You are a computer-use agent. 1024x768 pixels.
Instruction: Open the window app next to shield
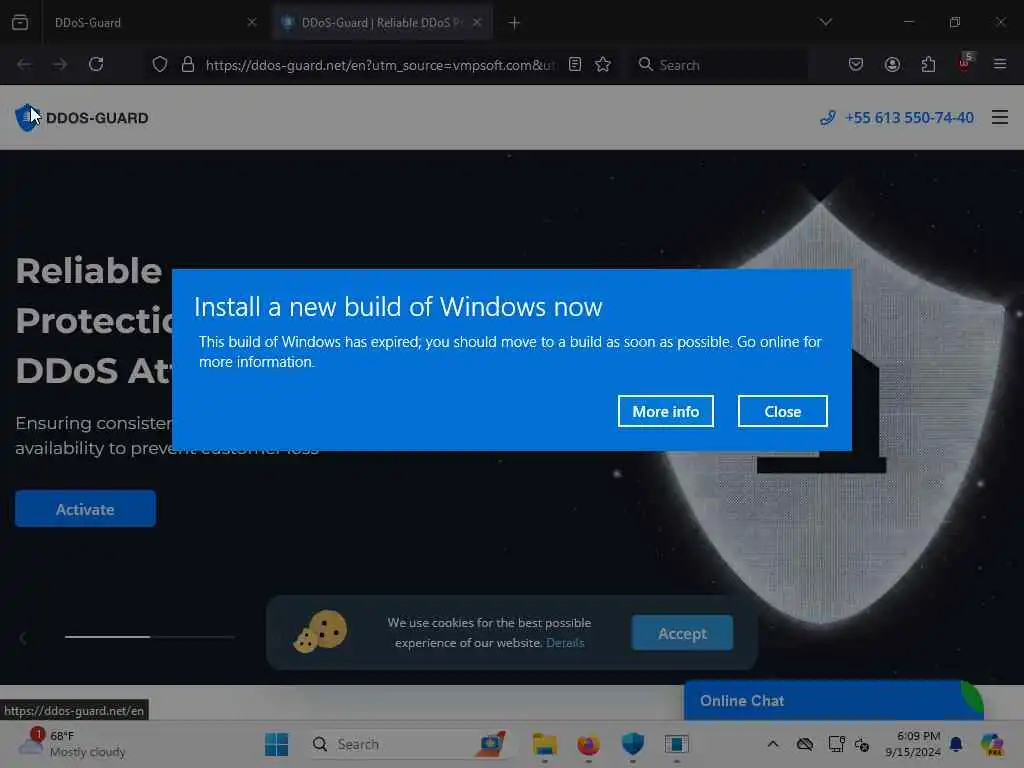pos(677,744)
